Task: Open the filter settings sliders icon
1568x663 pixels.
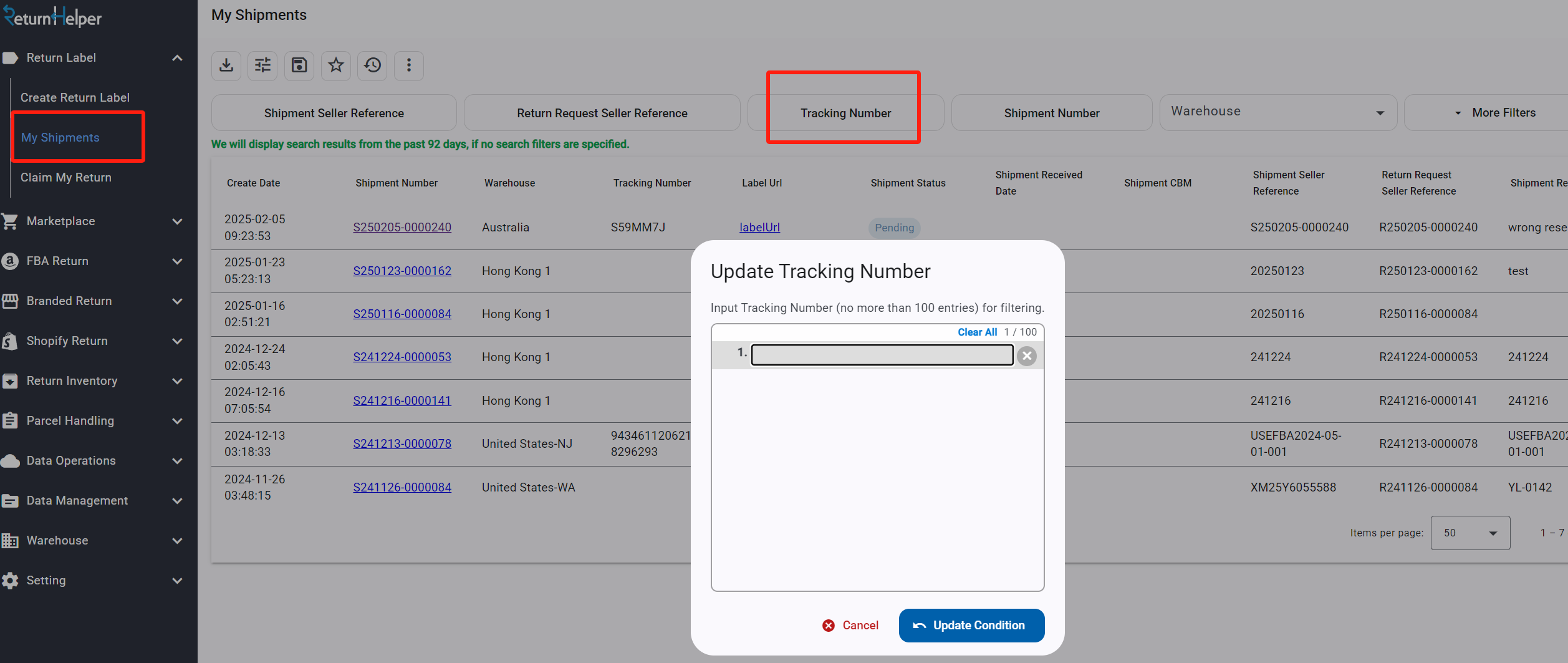Action: point(262,65)
